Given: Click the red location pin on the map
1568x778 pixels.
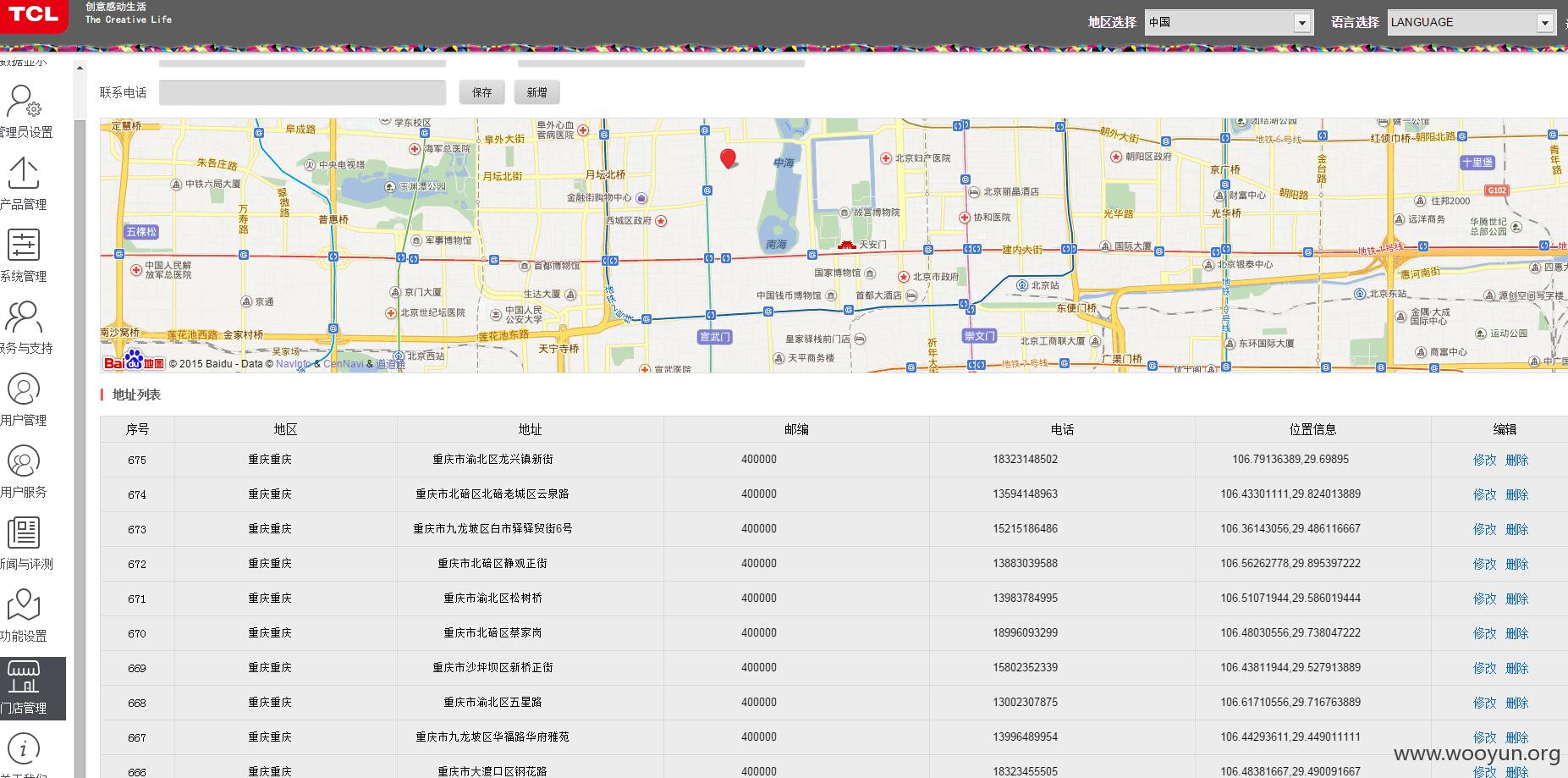Looking at the screenshot, I should 728,158.
